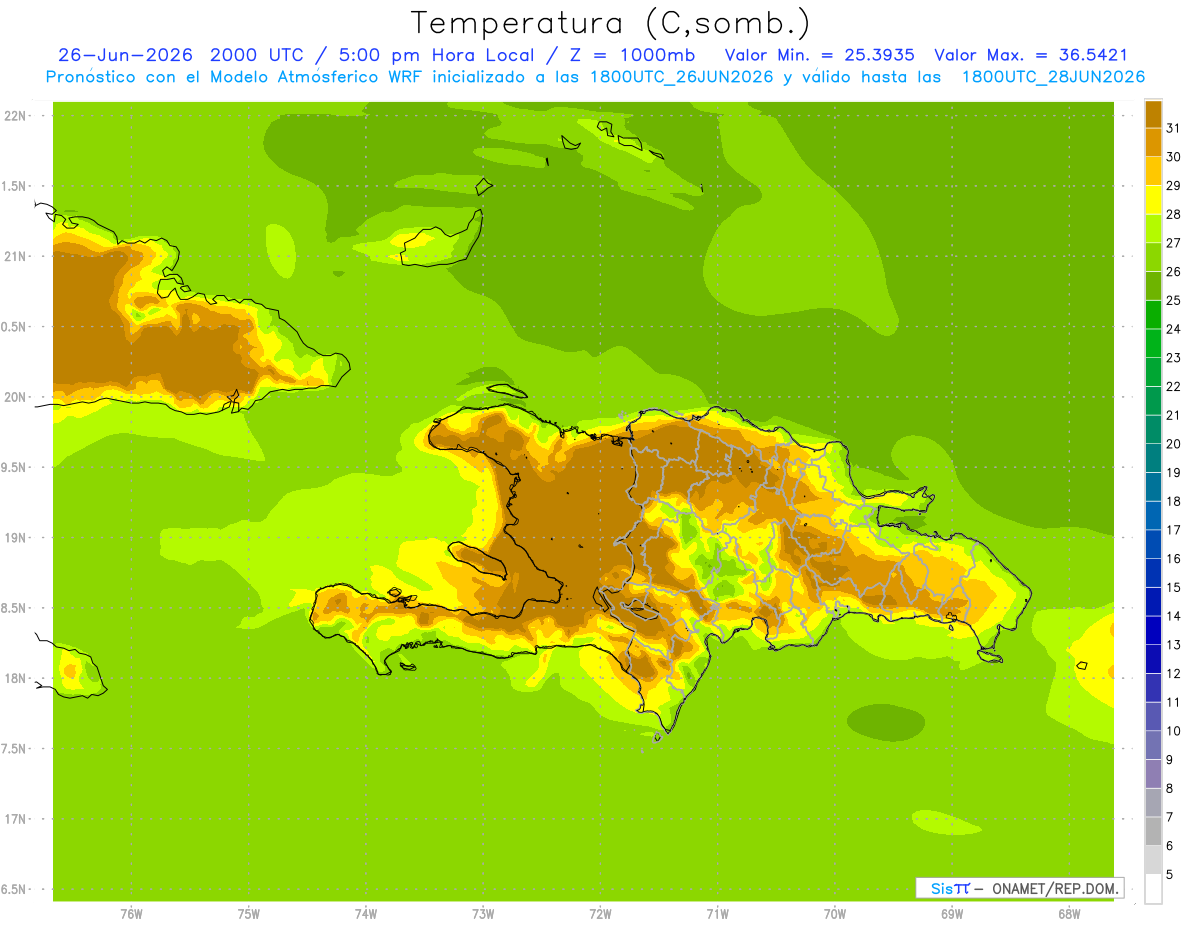The image size is (1200, 927).
Task: Click the "27" color scale label
Action: 1173,243
